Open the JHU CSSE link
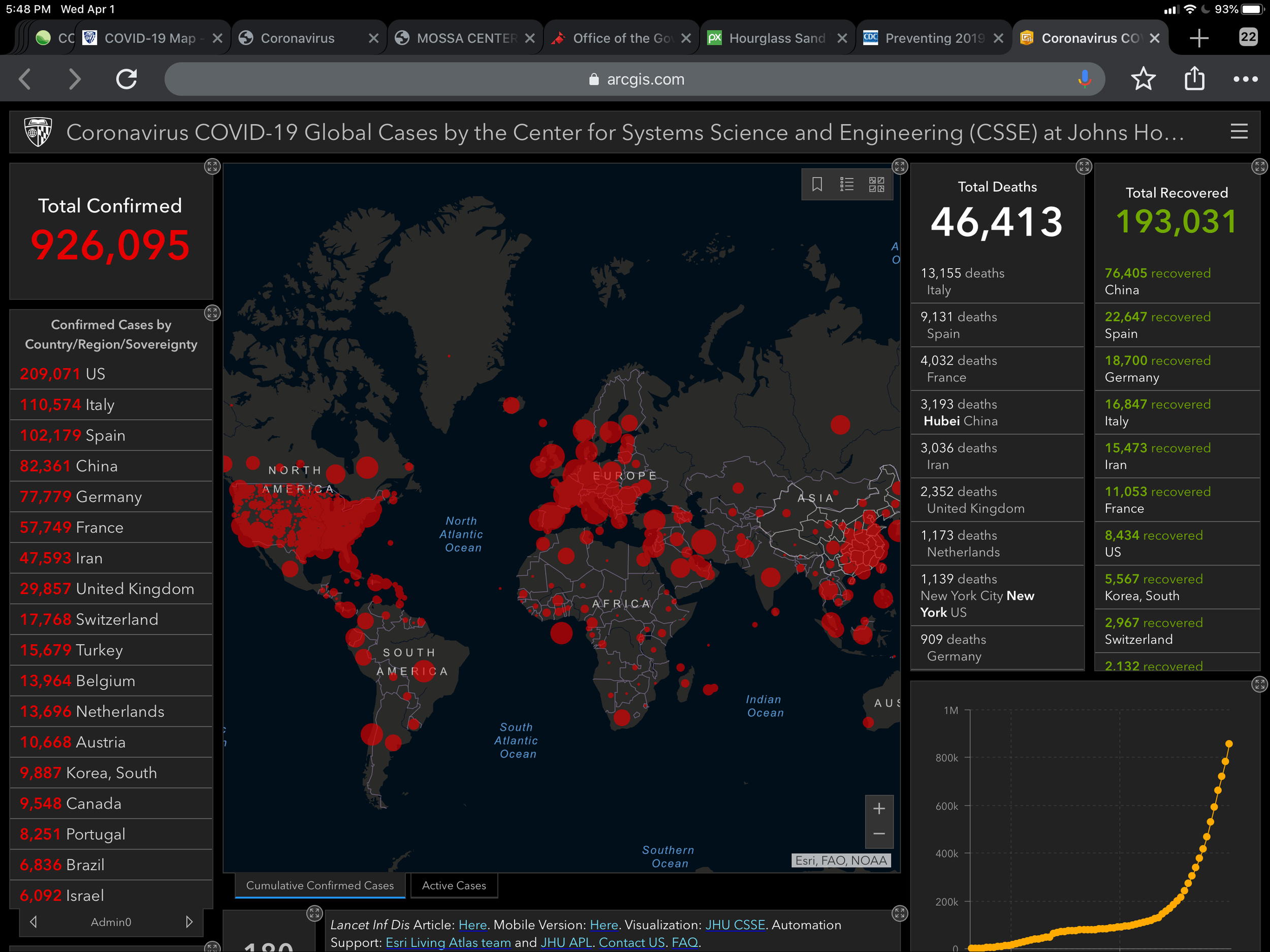The image size is (1270, 952). [x=735, y=925]
